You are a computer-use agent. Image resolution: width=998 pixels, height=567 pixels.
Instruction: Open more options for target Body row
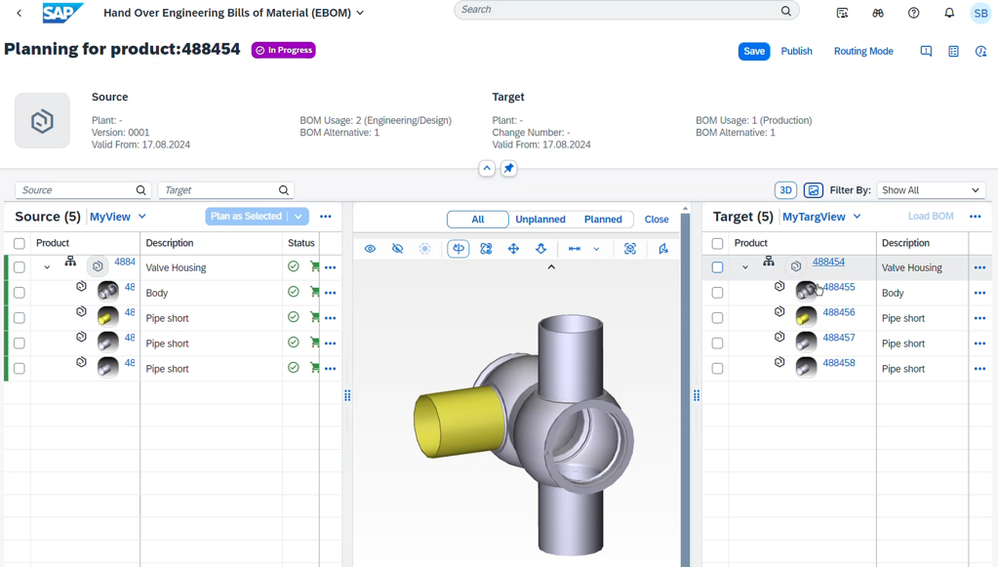click(x=980, y=293)
